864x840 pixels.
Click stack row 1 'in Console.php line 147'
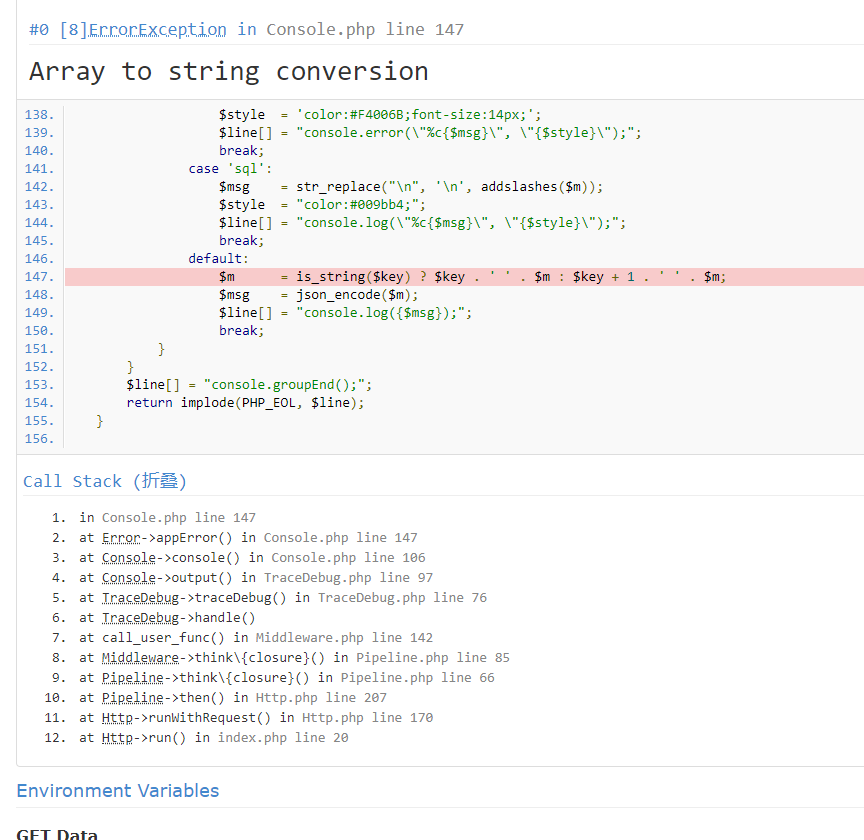(168, 518)
